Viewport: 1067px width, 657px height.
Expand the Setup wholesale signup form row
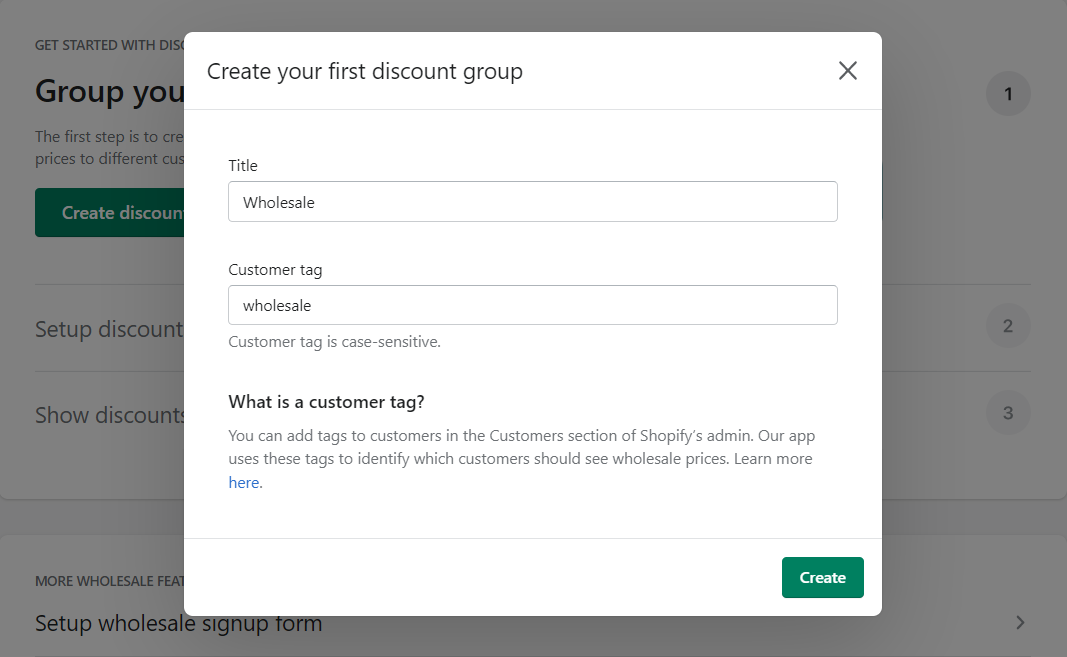click(x=178, y=622)
